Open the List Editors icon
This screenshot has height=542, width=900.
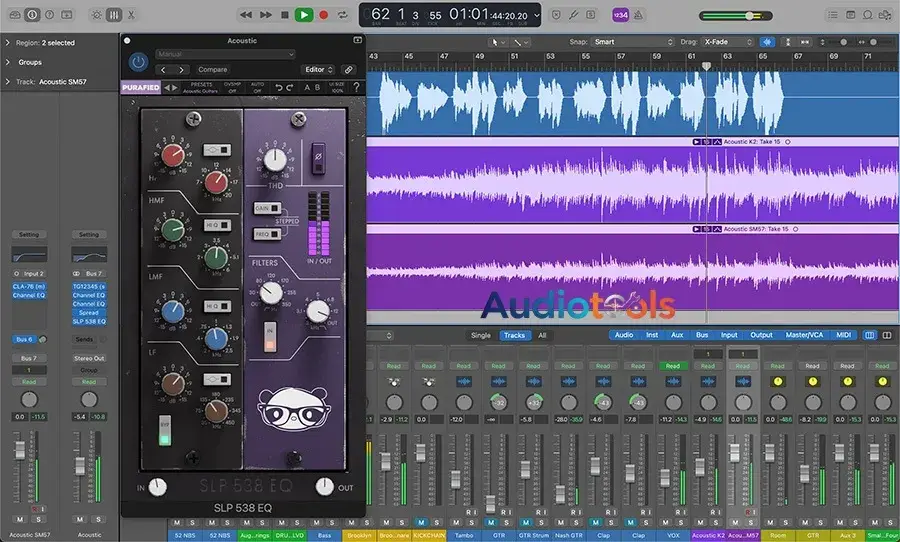(x=832, y=15)
